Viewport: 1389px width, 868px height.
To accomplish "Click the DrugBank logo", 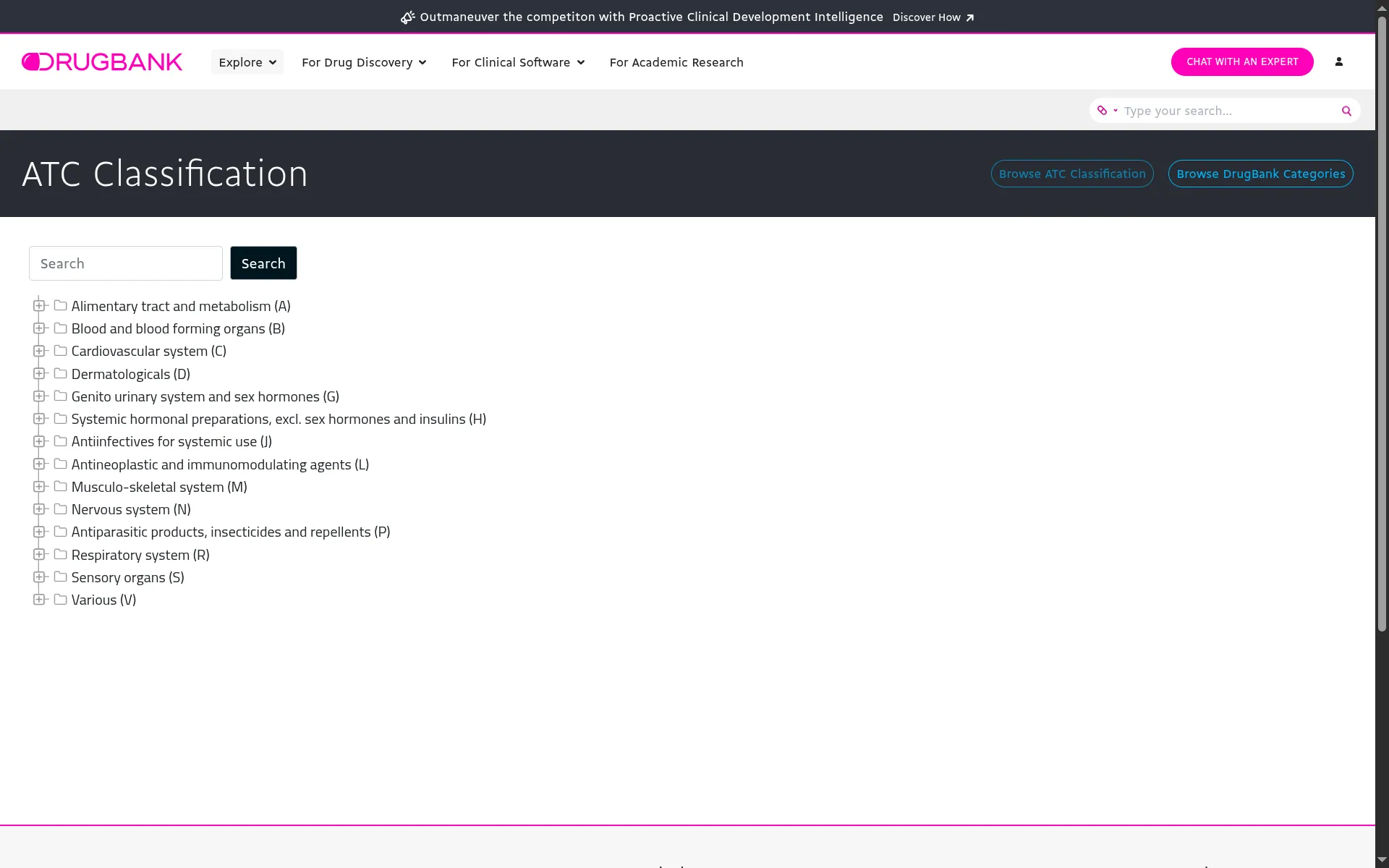I will [x=102, y=62].
